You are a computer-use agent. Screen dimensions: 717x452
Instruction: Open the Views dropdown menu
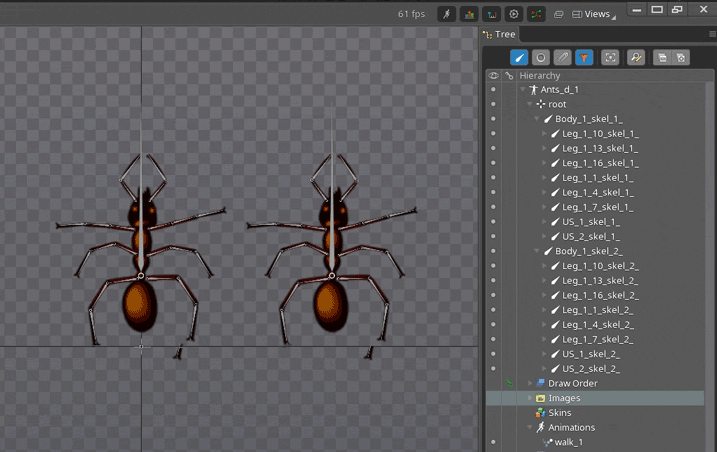coord(597,14)
